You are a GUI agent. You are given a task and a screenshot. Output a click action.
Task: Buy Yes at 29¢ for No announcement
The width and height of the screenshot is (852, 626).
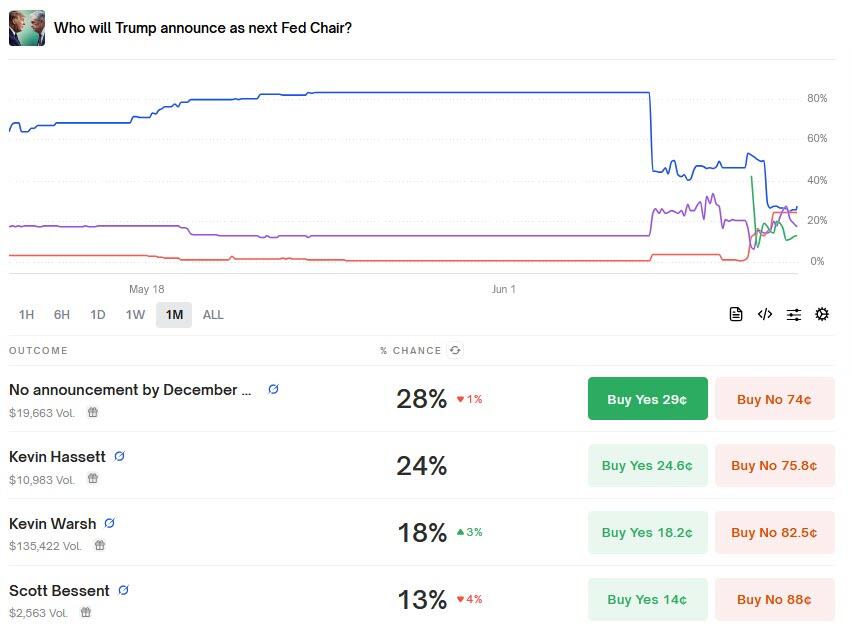647,399
